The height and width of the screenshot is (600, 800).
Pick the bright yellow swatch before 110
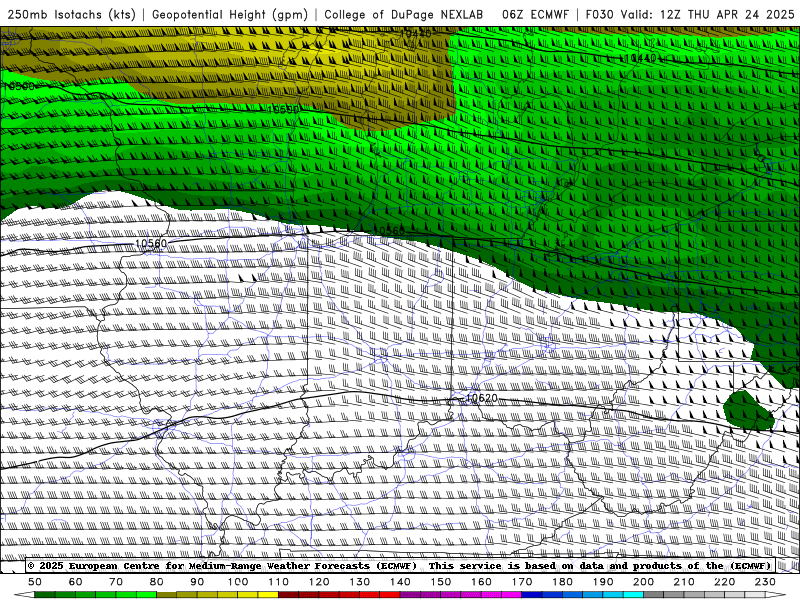(268, 595)
